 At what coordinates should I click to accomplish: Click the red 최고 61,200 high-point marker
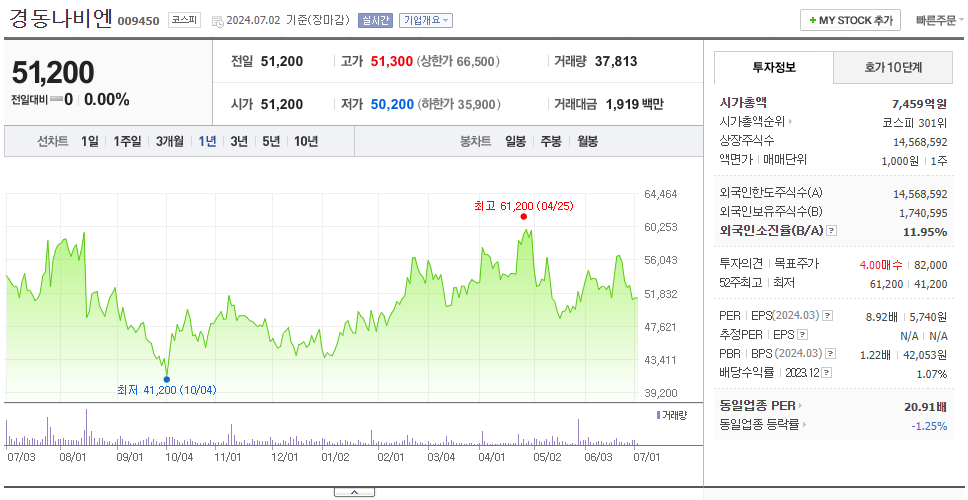click(x=524, y=217)
